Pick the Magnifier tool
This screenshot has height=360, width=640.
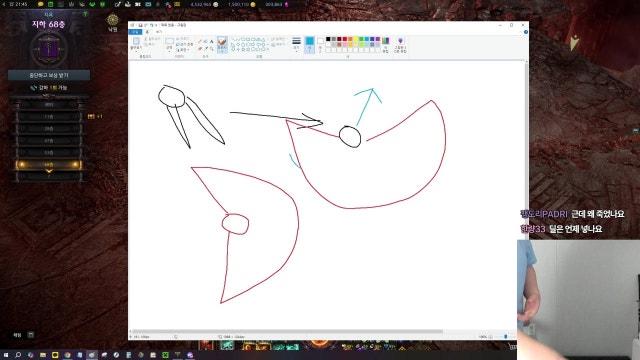(x=211, y=49)
